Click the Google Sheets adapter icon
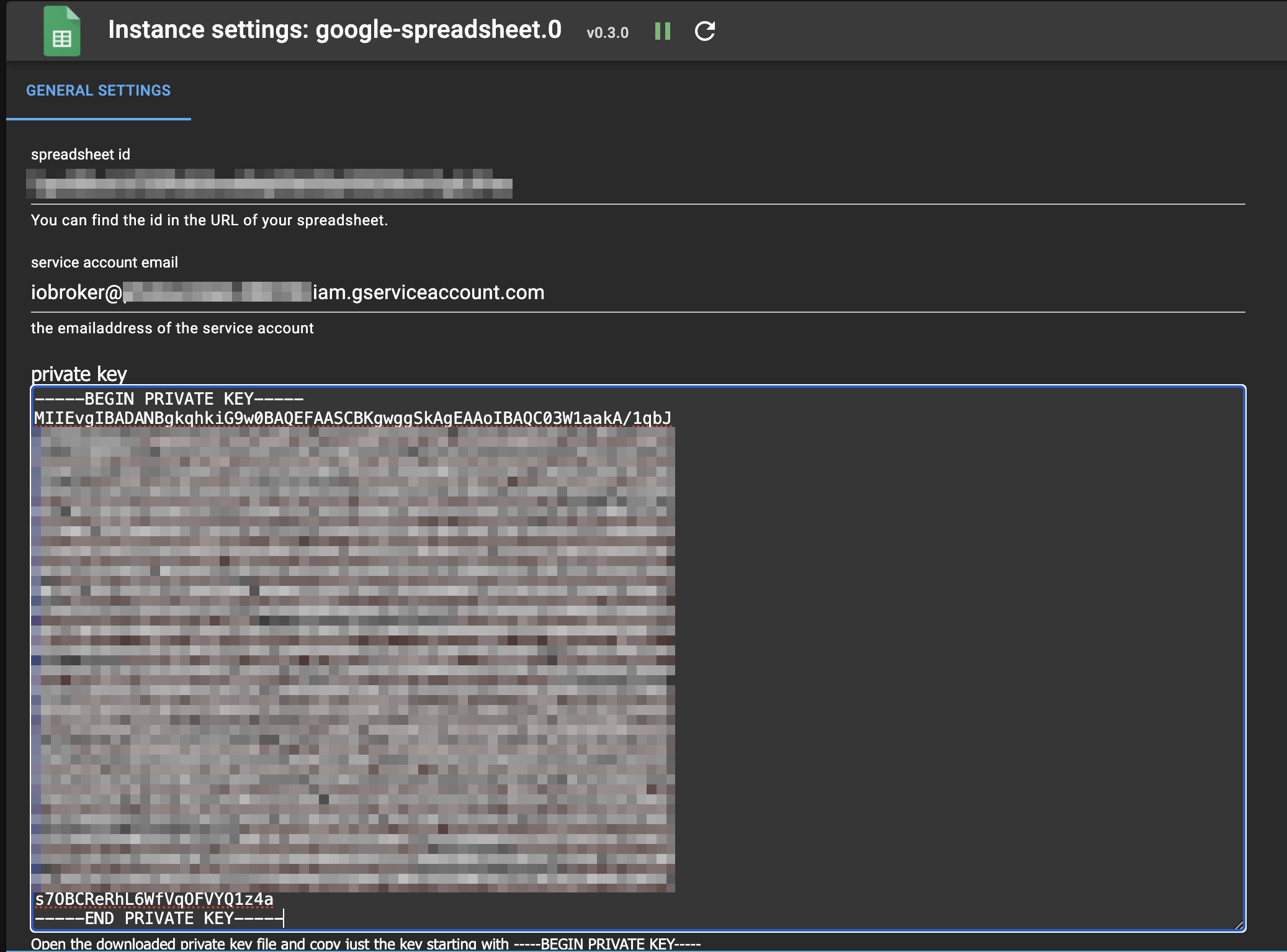This screenshot has width=1287, height=952. tap(62, 31)
